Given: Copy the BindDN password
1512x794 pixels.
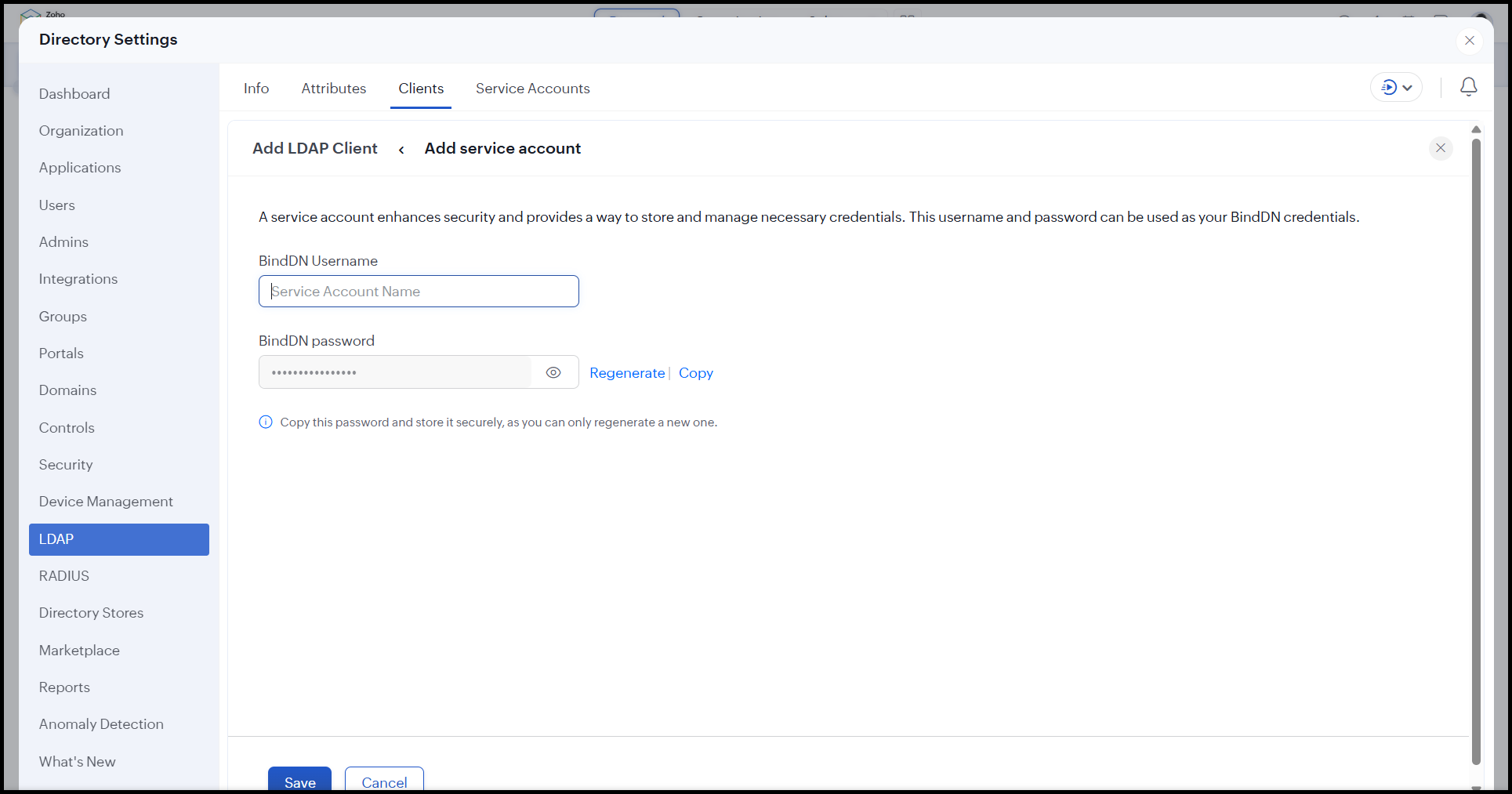Looking at the screenshot, I should pos(695,373).
